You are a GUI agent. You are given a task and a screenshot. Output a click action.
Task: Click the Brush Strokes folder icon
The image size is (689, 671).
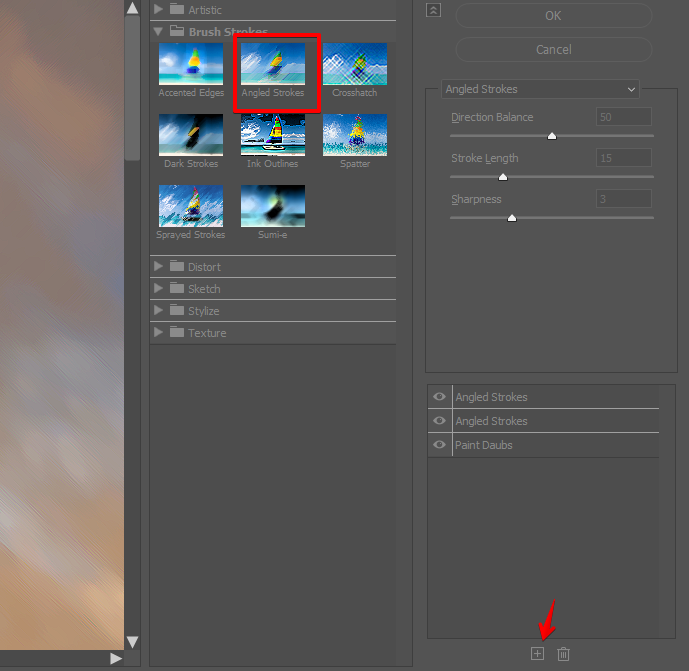click(177, 31)
